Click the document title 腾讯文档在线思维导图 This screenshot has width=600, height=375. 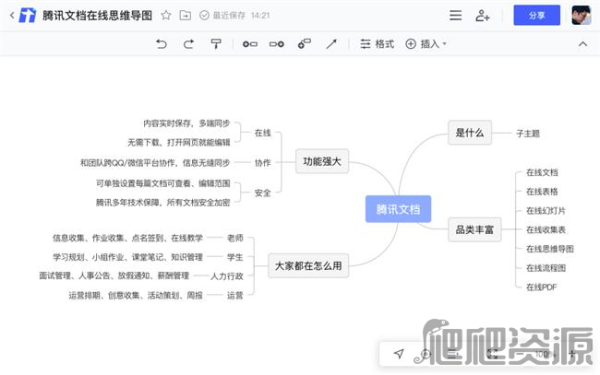tap(97, 15)
